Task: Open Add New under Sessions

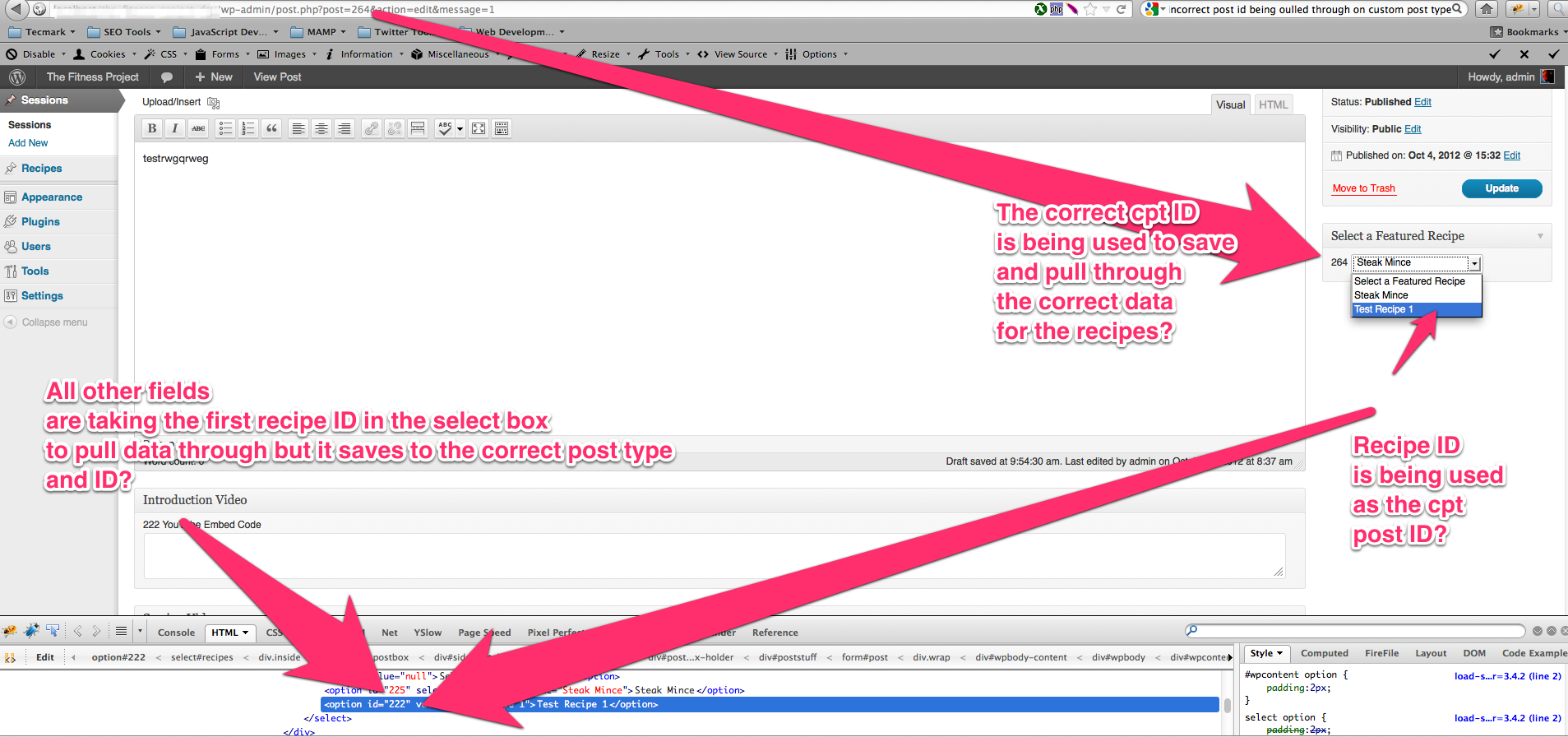Action: [x=28, y=143]
